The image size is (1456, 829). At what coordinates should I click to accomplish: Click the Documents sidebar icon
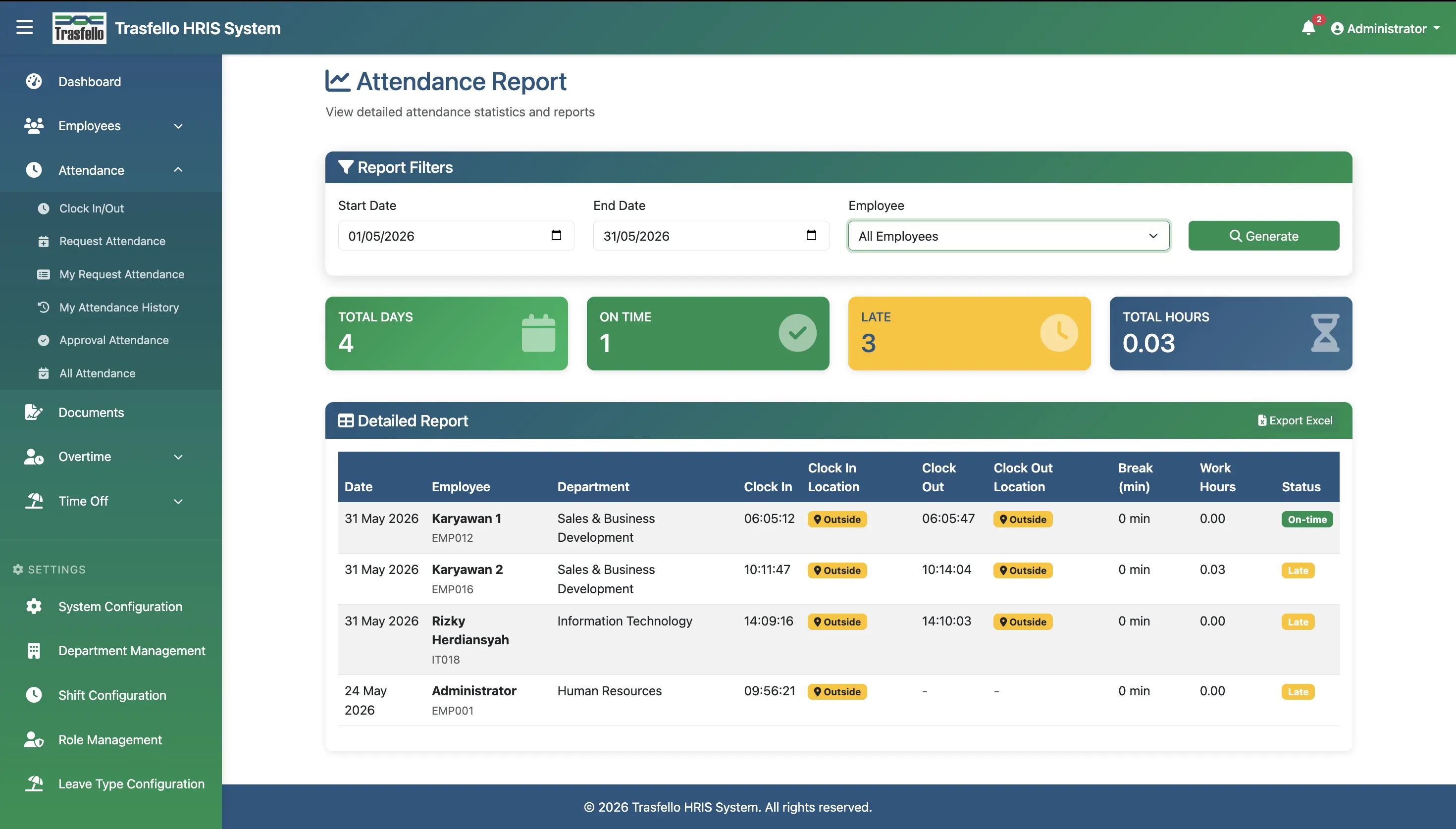[x=34, y=412]
